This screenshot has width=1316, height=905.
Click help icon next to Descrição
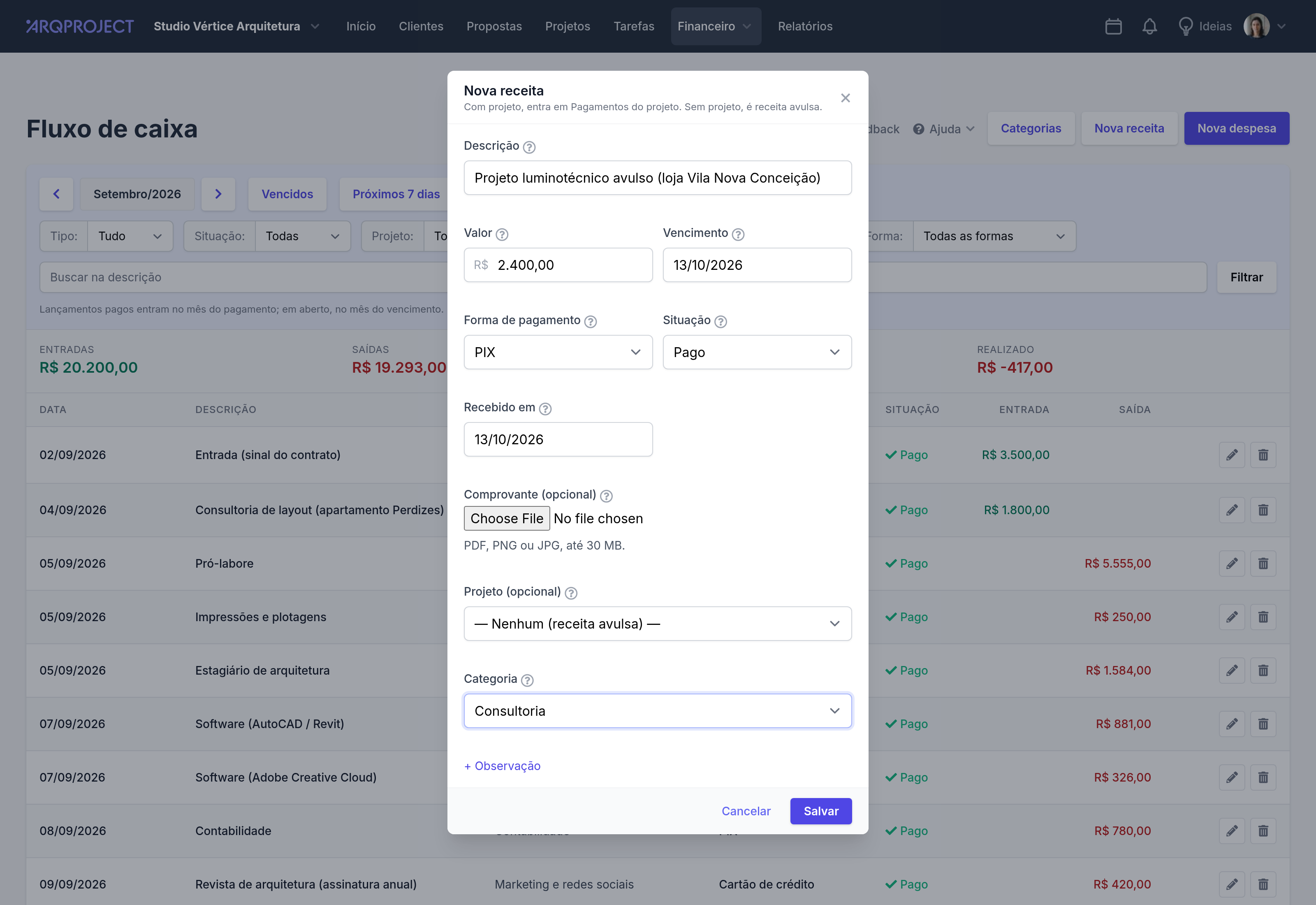point(529,147)
